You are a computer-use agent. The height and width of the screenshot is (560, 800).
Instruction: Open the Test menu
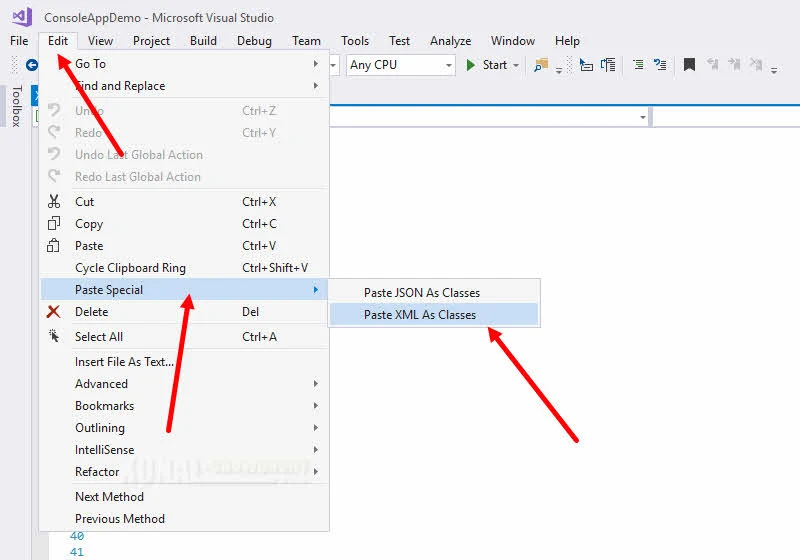(x=399, y=41)
